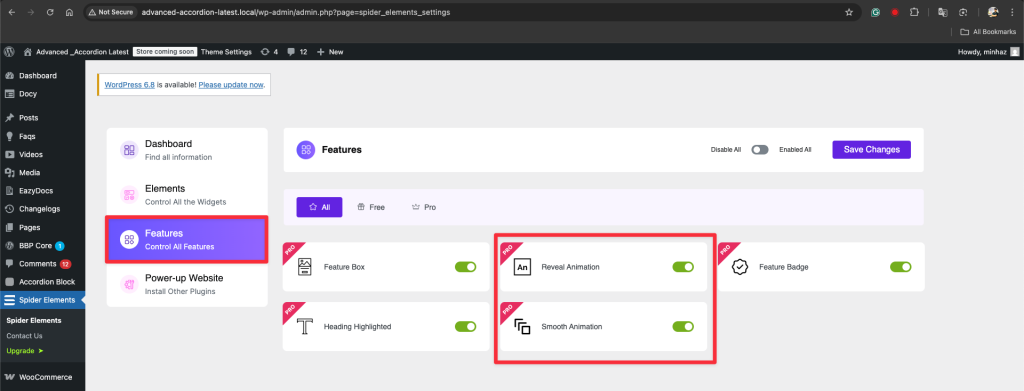Click the purple Features header icon
Image resolution: width=1024 pixels, height=391 pixels.
coord(306,149)
